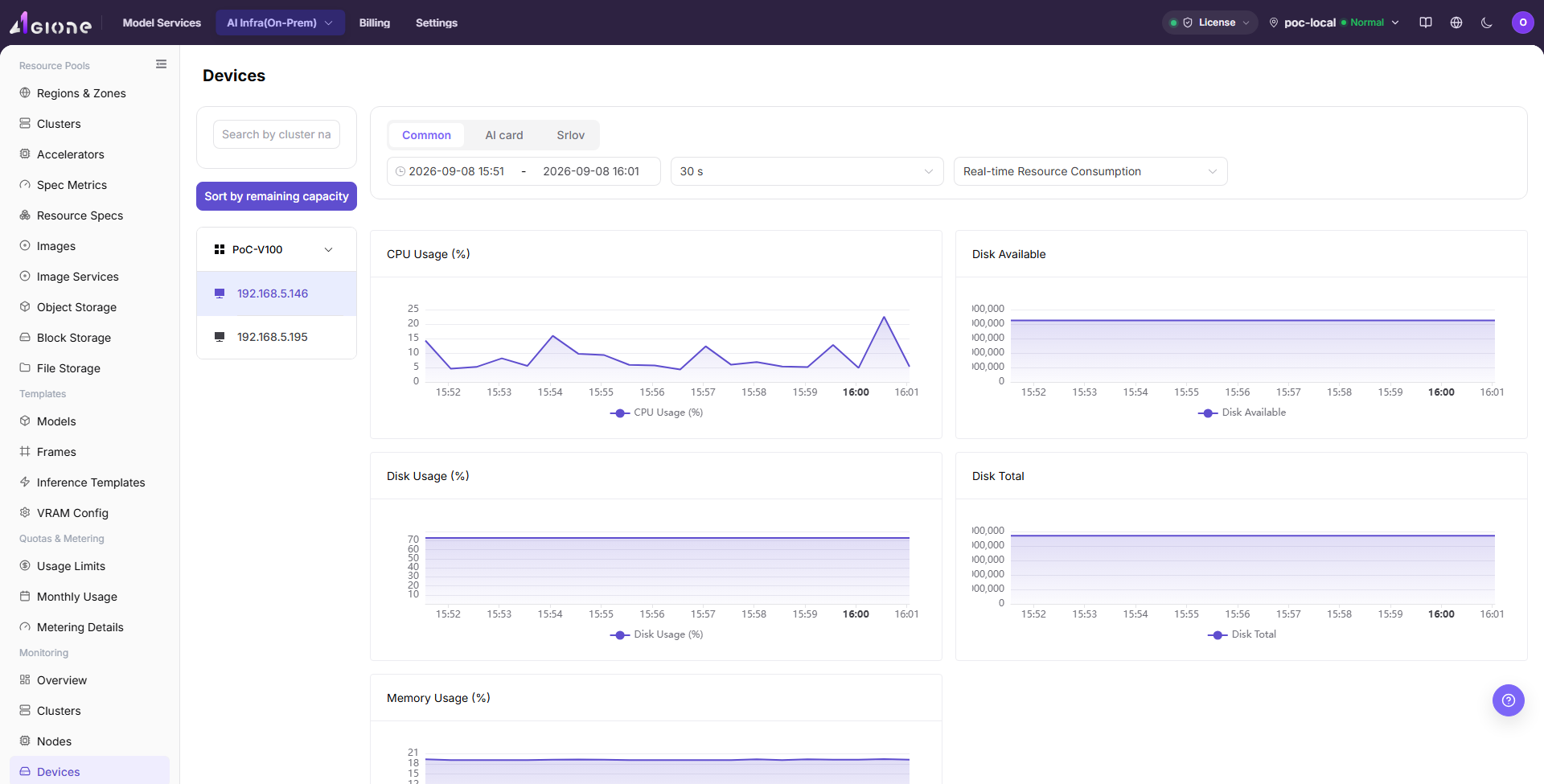Screen dimensions: 1544x784
Task: Click the Inference Templates icon
Action: [25, 482]
